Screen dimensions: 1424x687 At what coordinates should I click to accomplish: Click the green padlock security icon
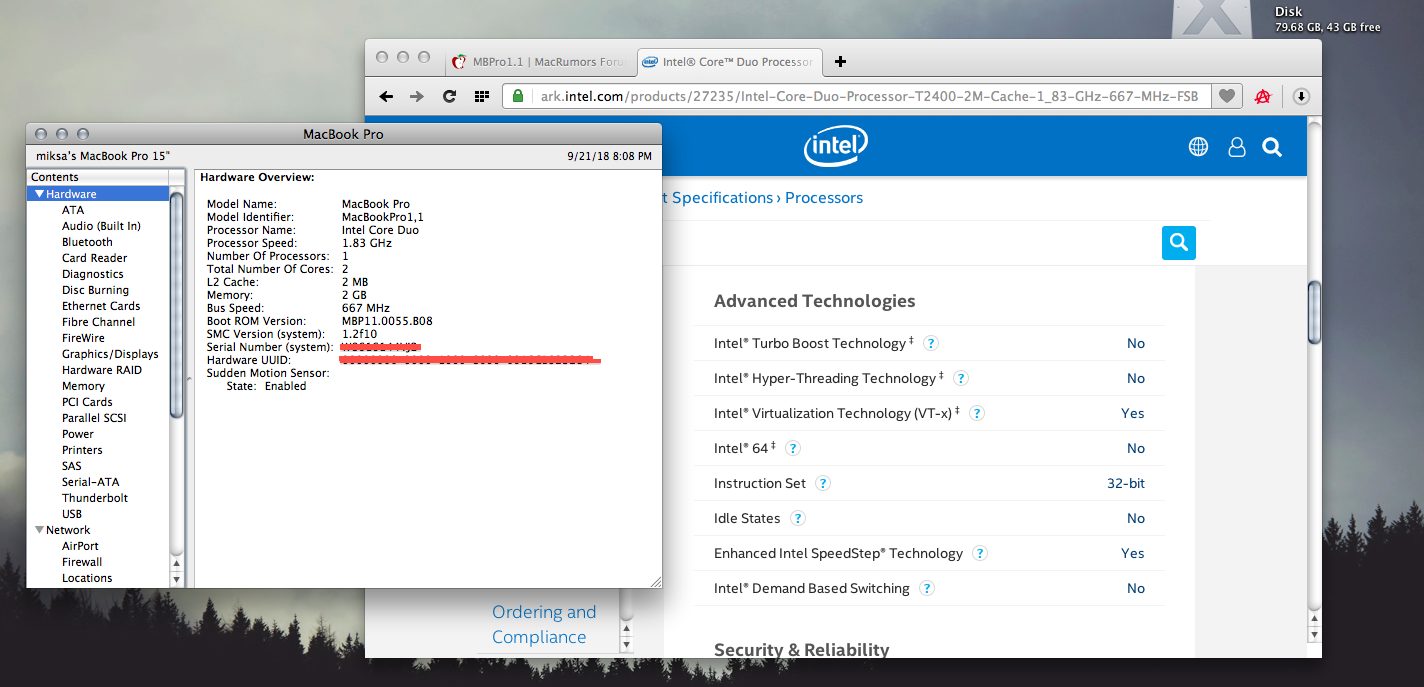click(x=517, y=96)
